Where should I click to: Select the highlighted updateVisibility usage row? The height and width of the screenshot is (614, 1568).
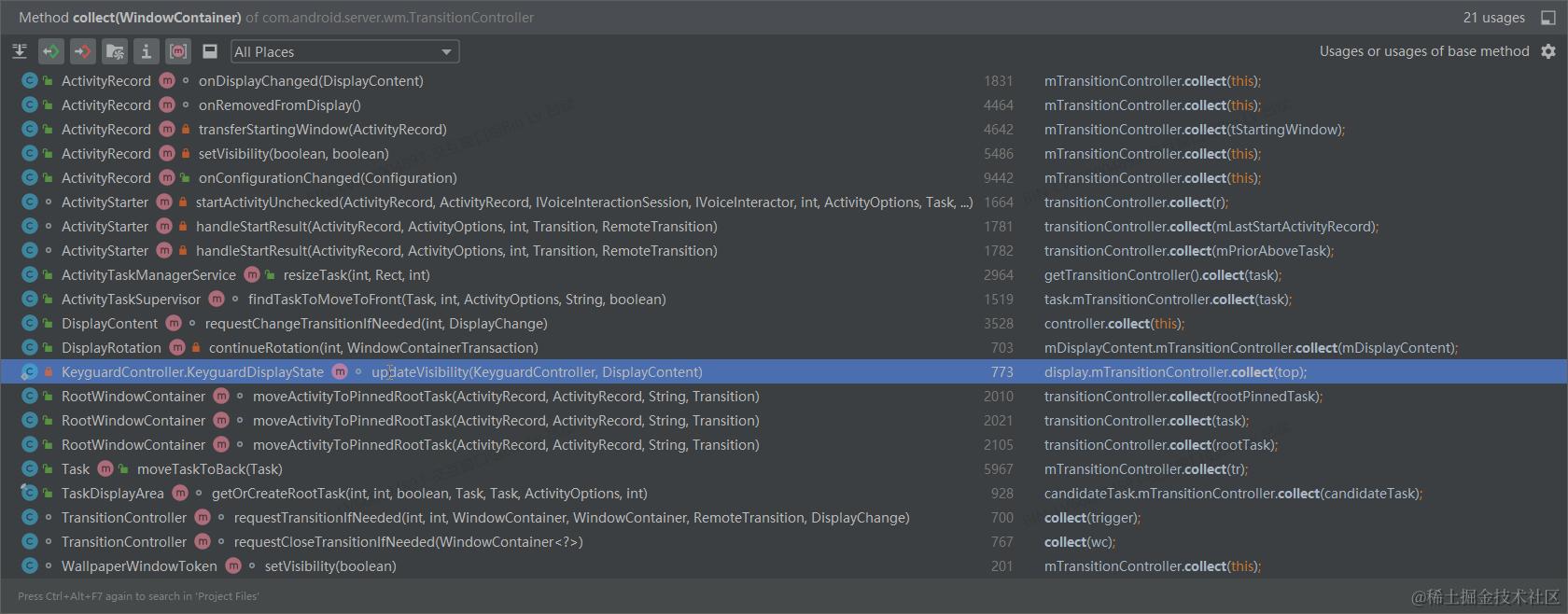[784, 372]
